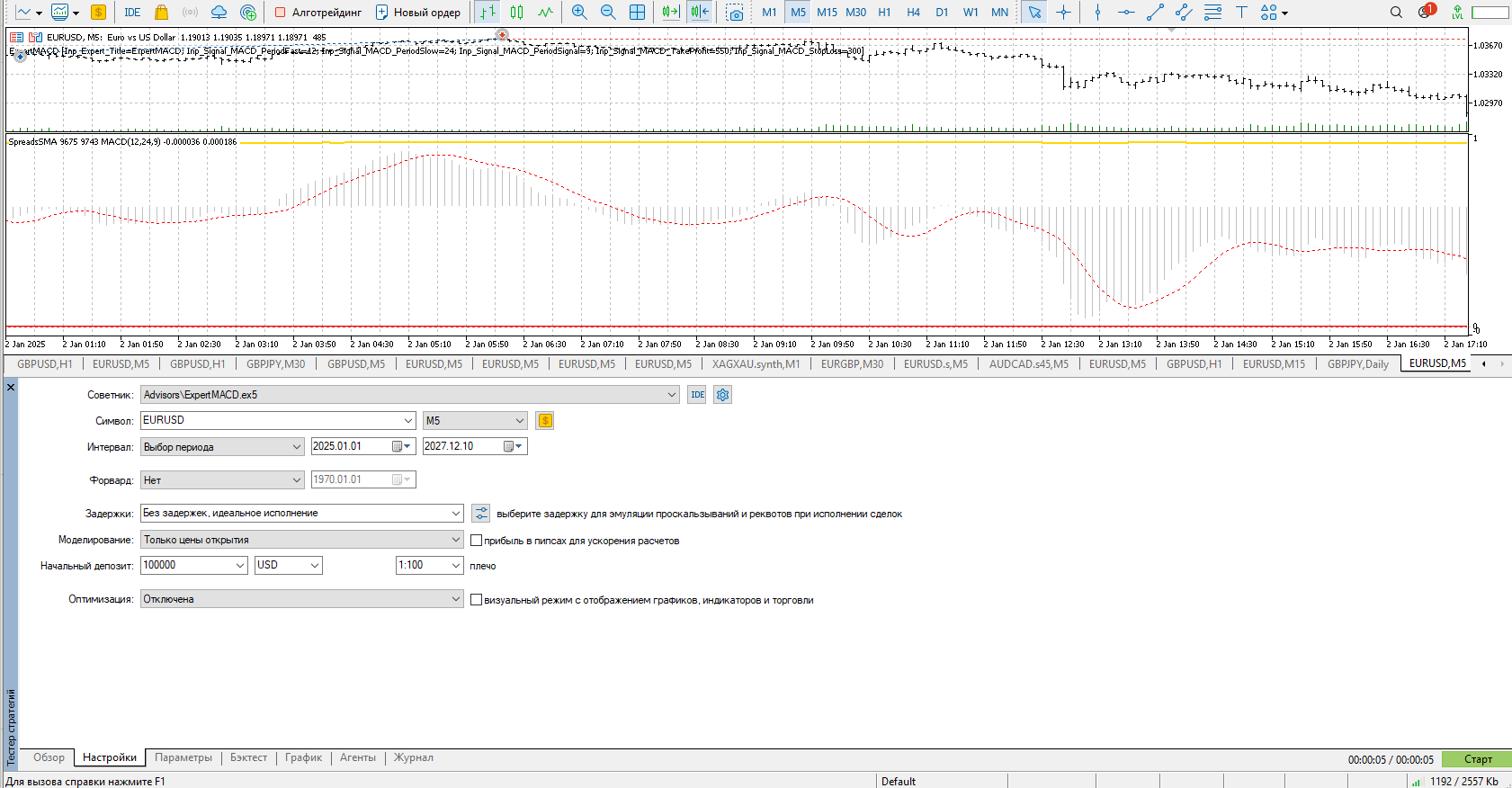Open the XAGXAU.synth,M1 chart tab

[756, 364]
